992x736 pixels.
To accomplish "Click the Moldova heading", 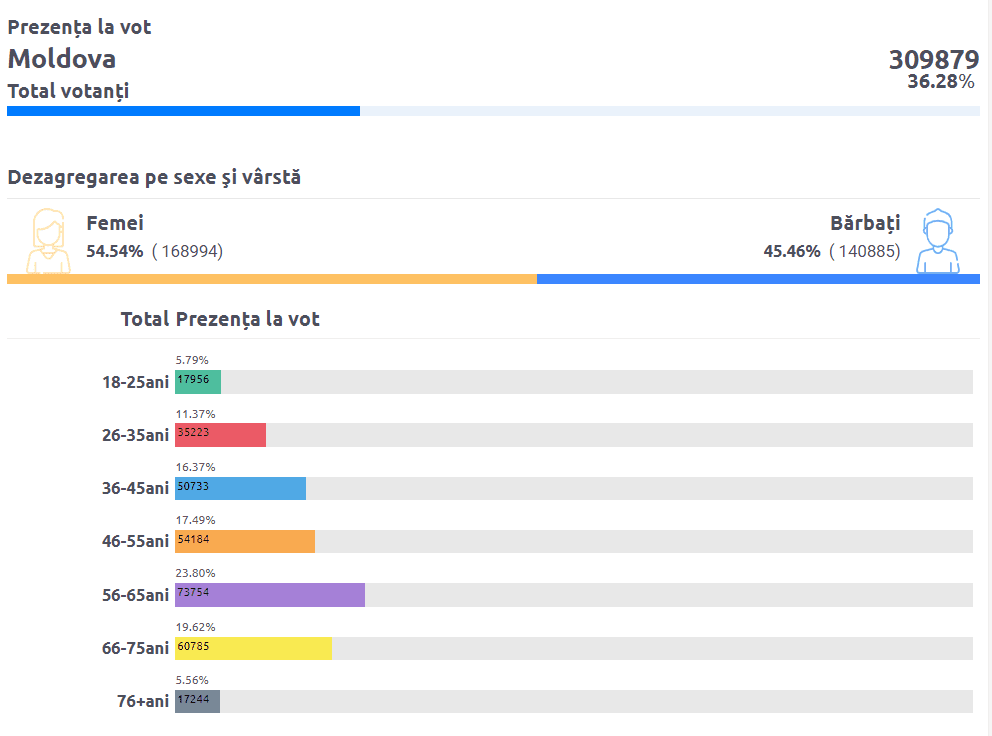I will coord(62,59).
